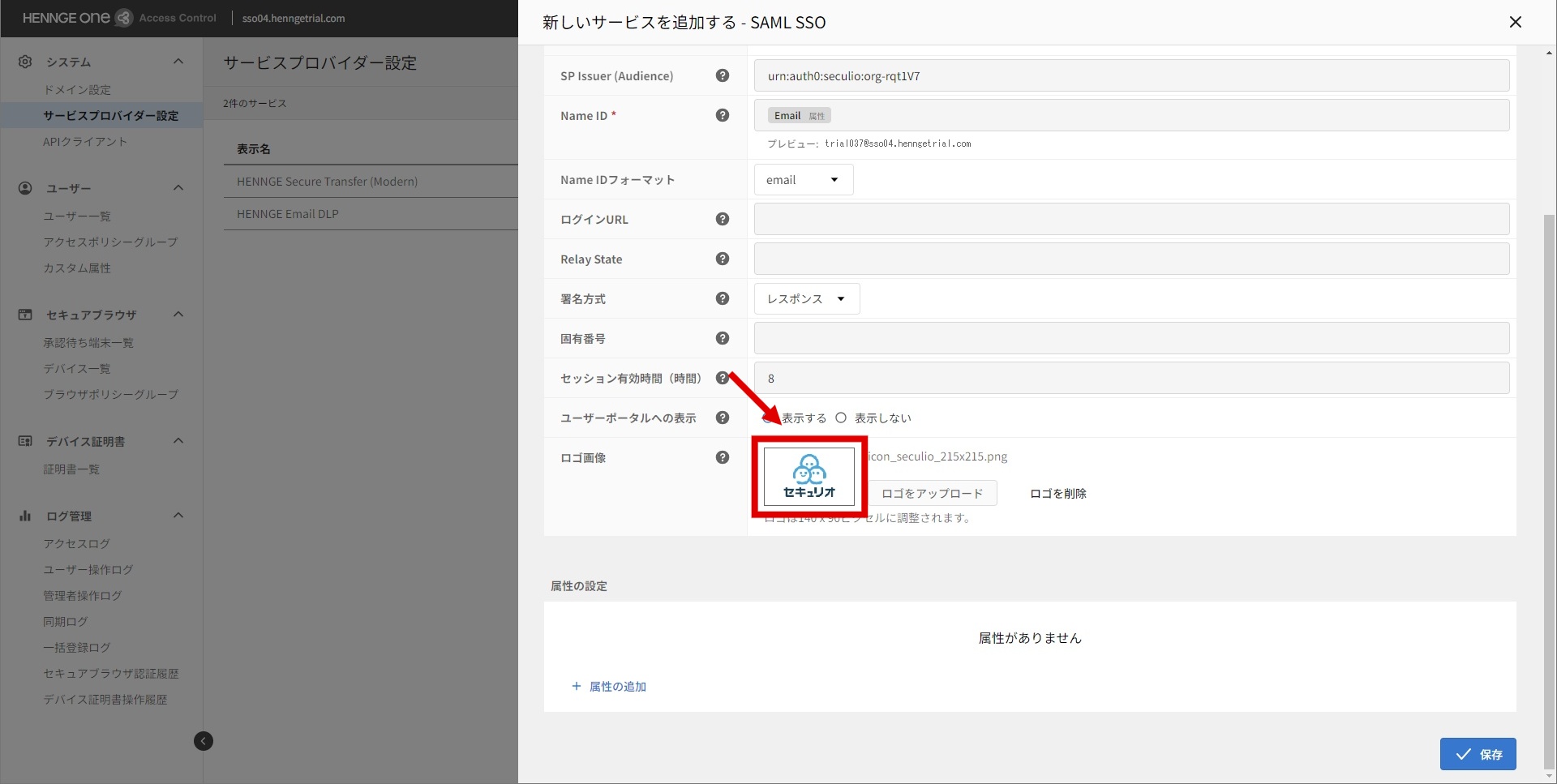Open サービスプロバイダー設定 in the sidebar
The height and width of the screenshot is (784, 1557).
[111, 116]
